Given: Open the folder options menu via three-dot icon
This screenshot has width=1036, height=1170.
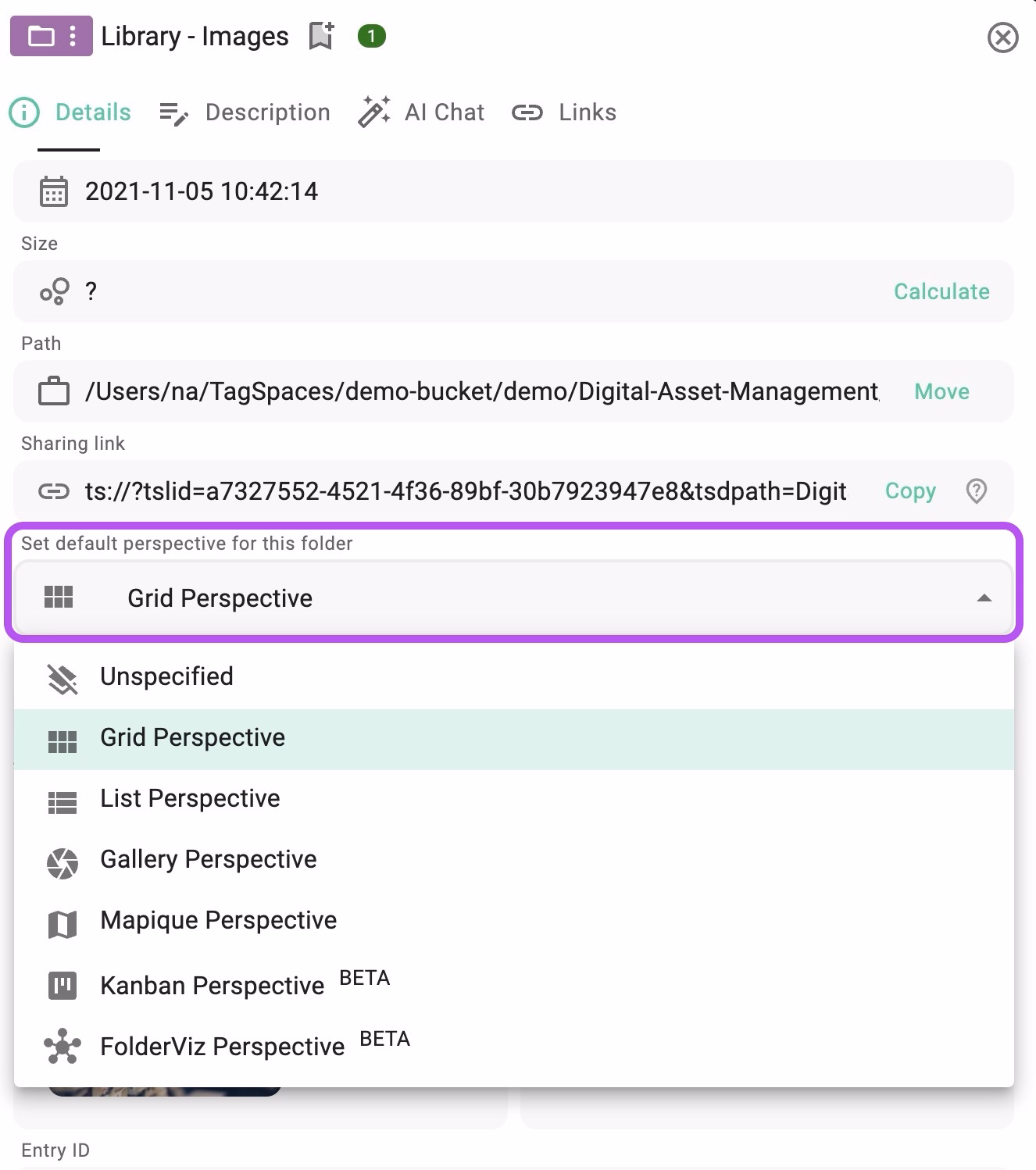Looking at the screenshot, I should (74, 36).
